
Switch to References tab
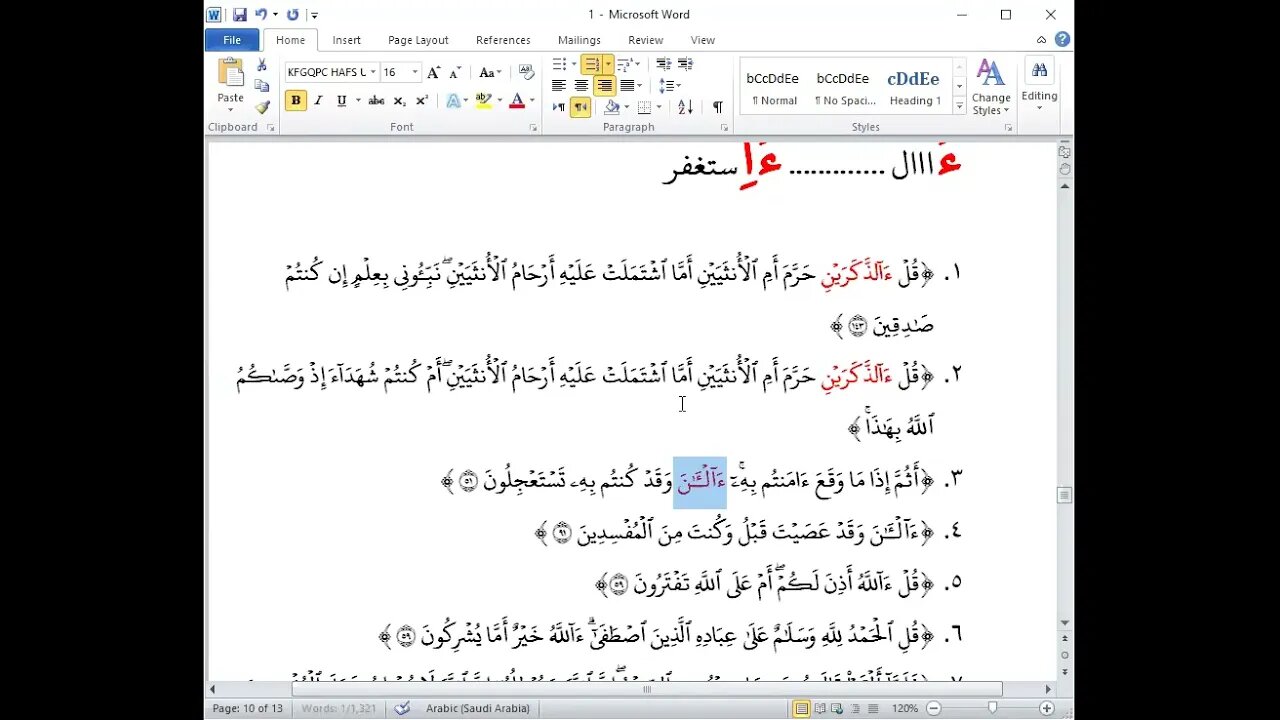(503, 40)
